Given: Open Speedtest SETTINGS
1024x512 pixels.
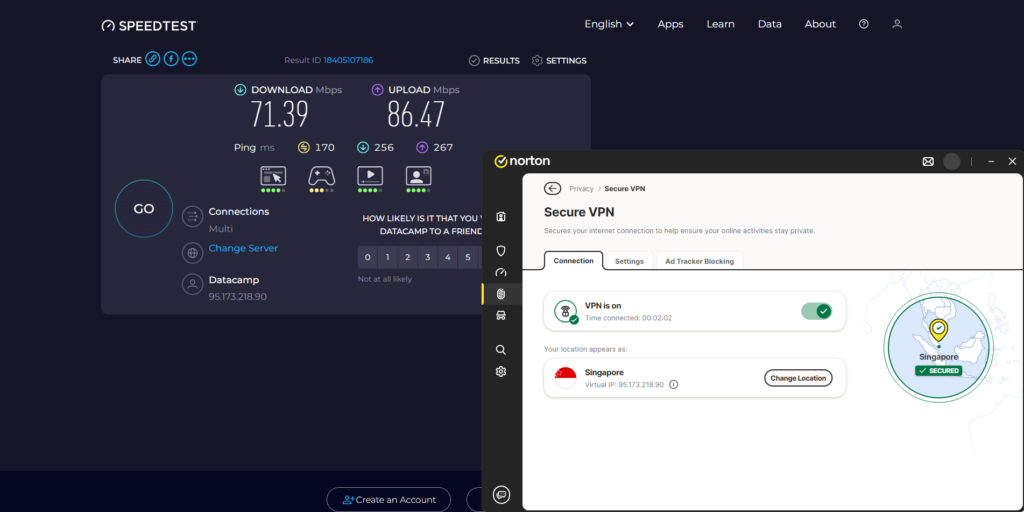Looking at the screenshot, I should tap(559, 61).
